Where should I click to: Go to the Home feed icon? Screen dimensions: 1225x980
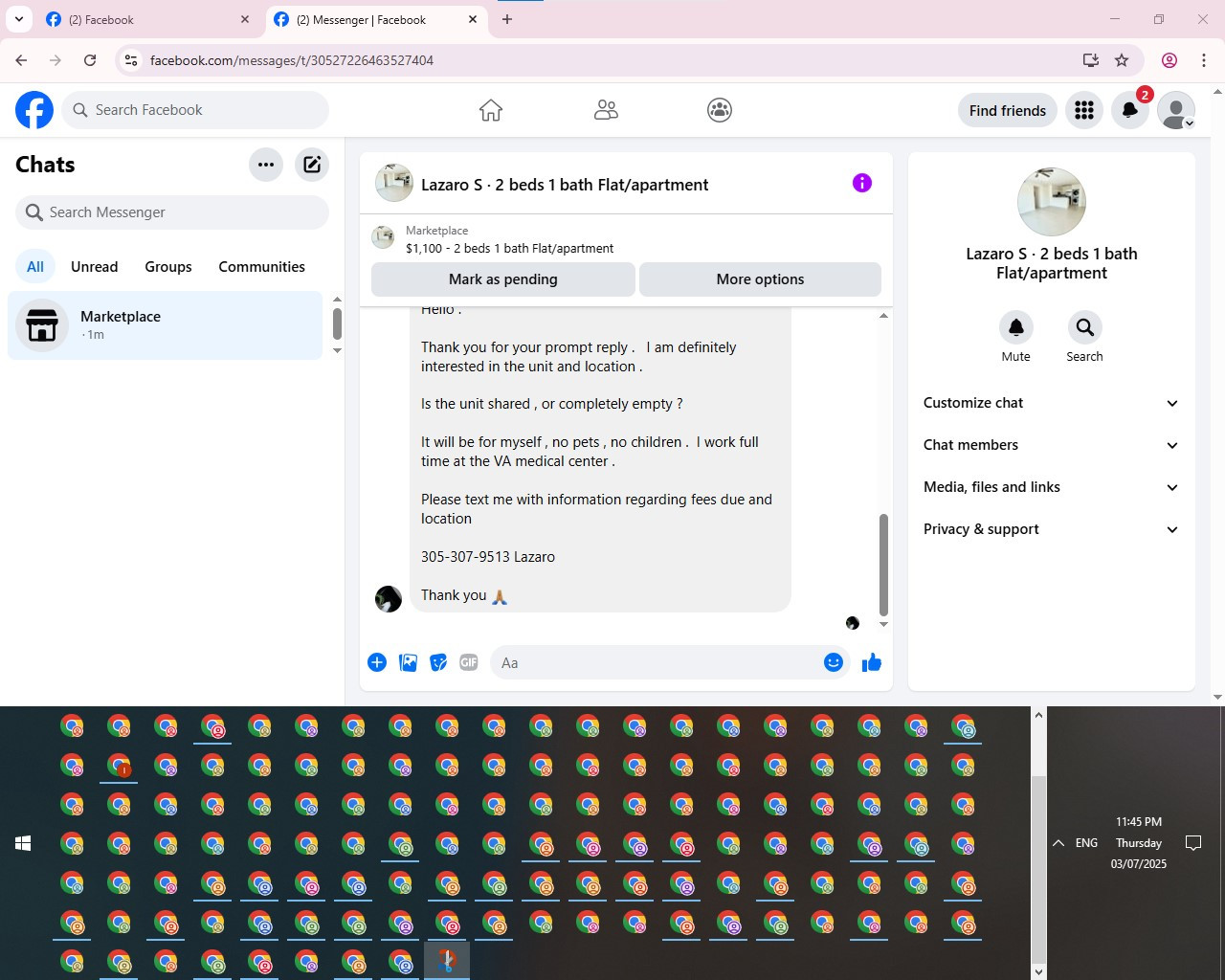coord(491,110)
